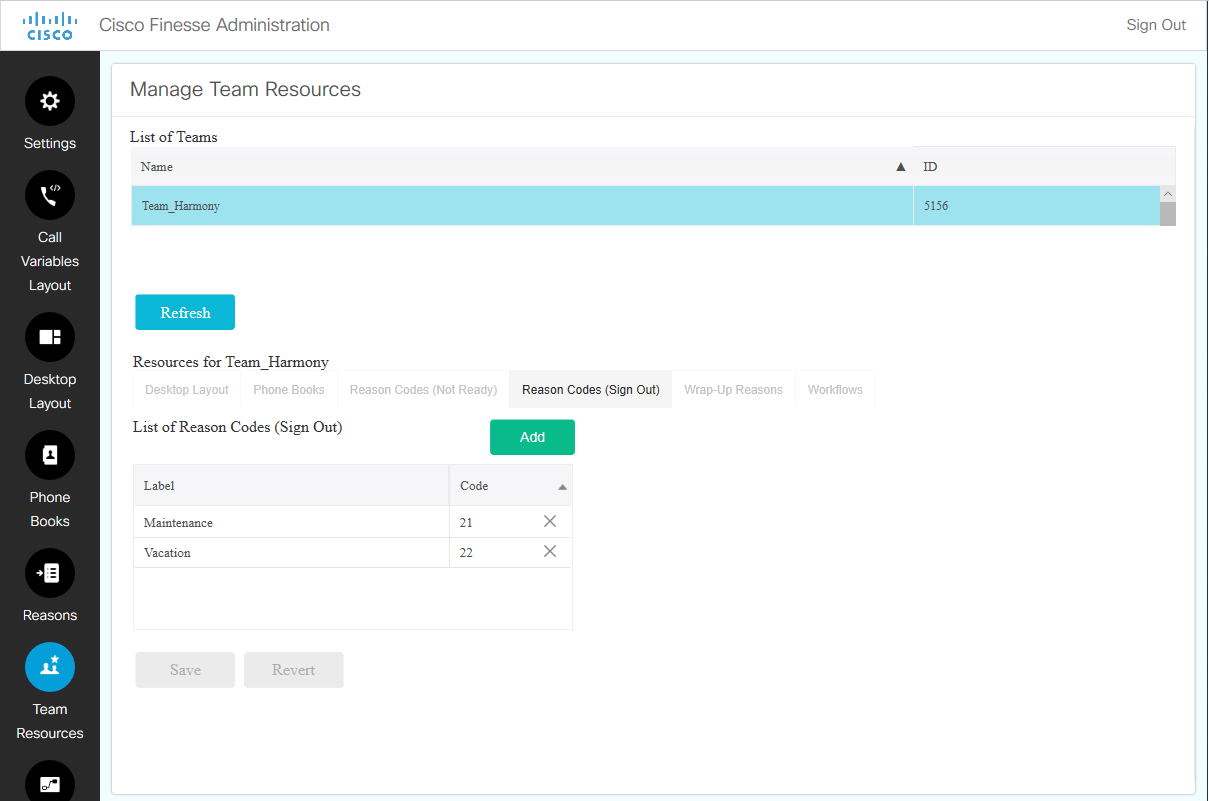
Task: Click the Maintenance label cell
Action: tap(291, 522)
